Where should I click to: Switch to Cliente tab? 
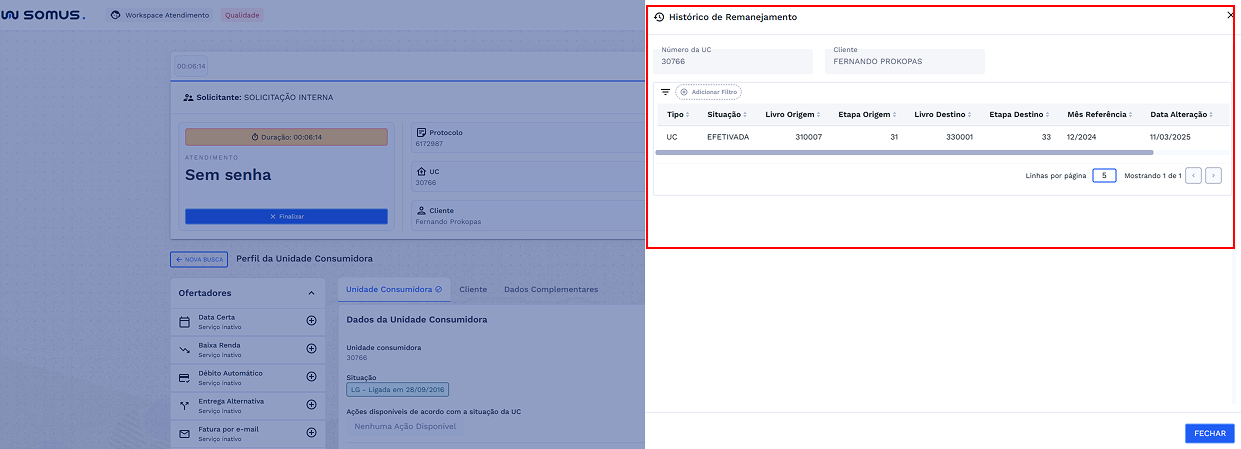tap(473, 289)
